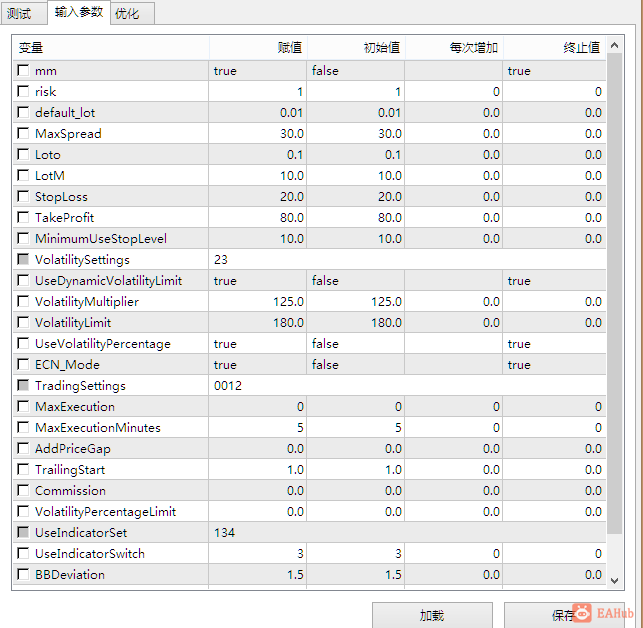Toggle the MaxSpread checkbox
Viewport: 643px width, 628px height.
(x=23, y=133)
